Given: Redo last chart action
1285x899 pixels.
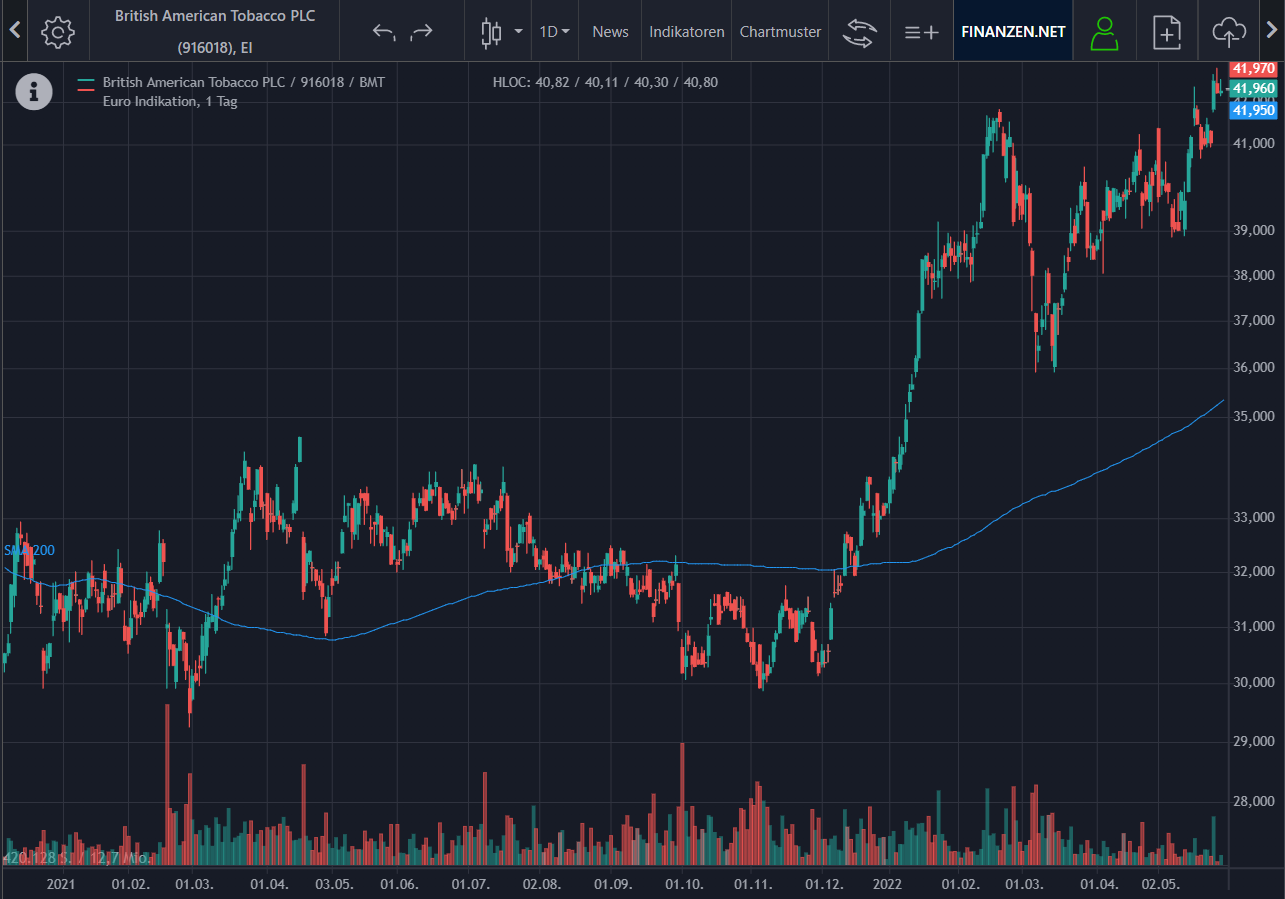Looking at the screenshot, I should [x=422, y=32].
